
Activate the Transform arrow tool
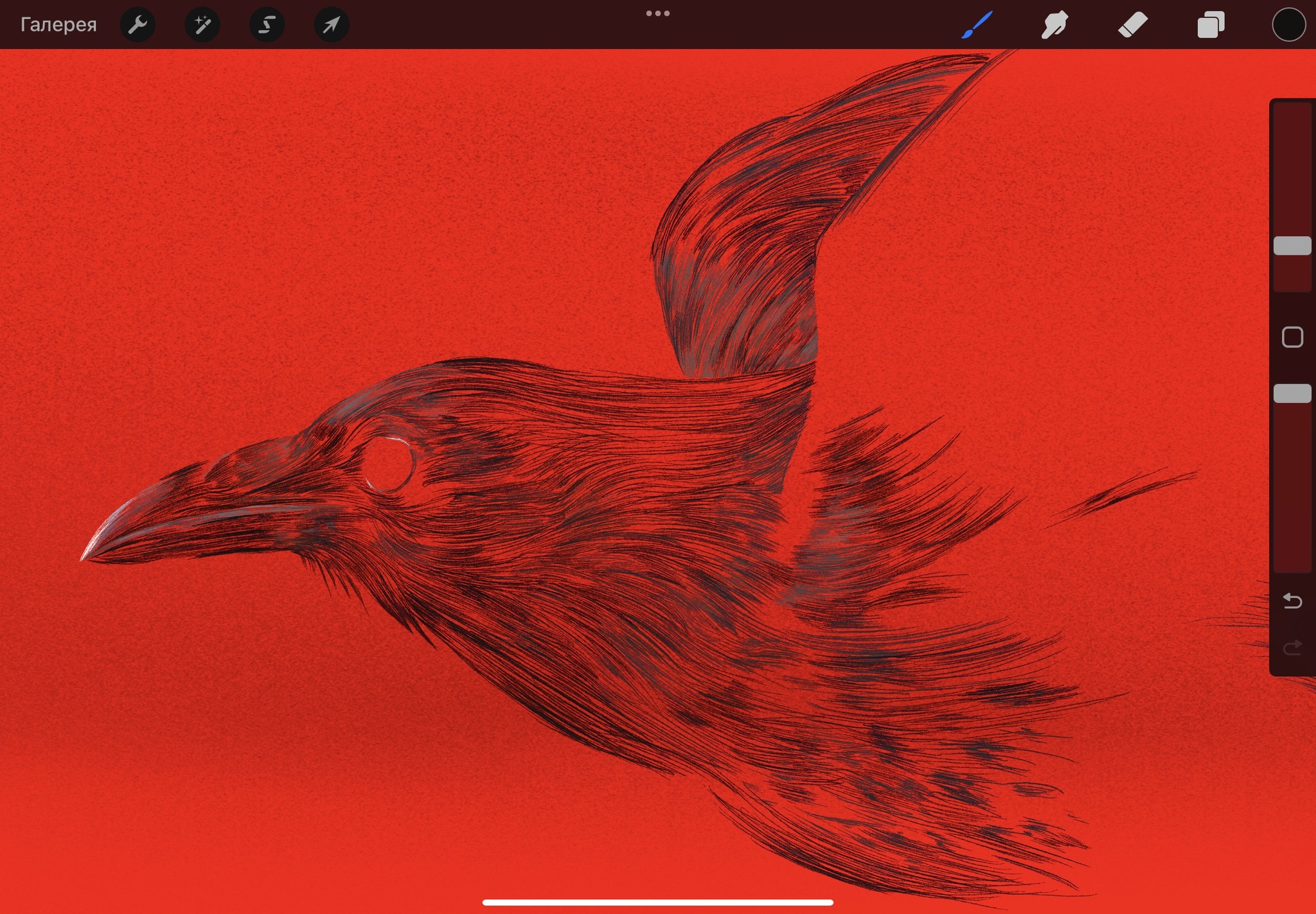pos(332,25)
